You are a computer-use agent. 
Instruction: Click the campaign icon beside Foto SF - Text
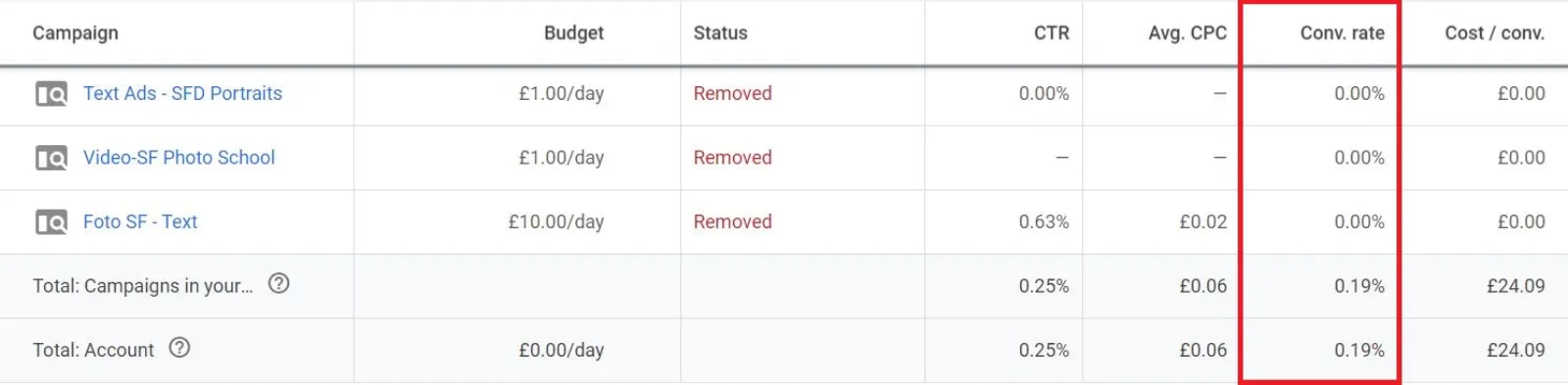(x=51, y=222)
